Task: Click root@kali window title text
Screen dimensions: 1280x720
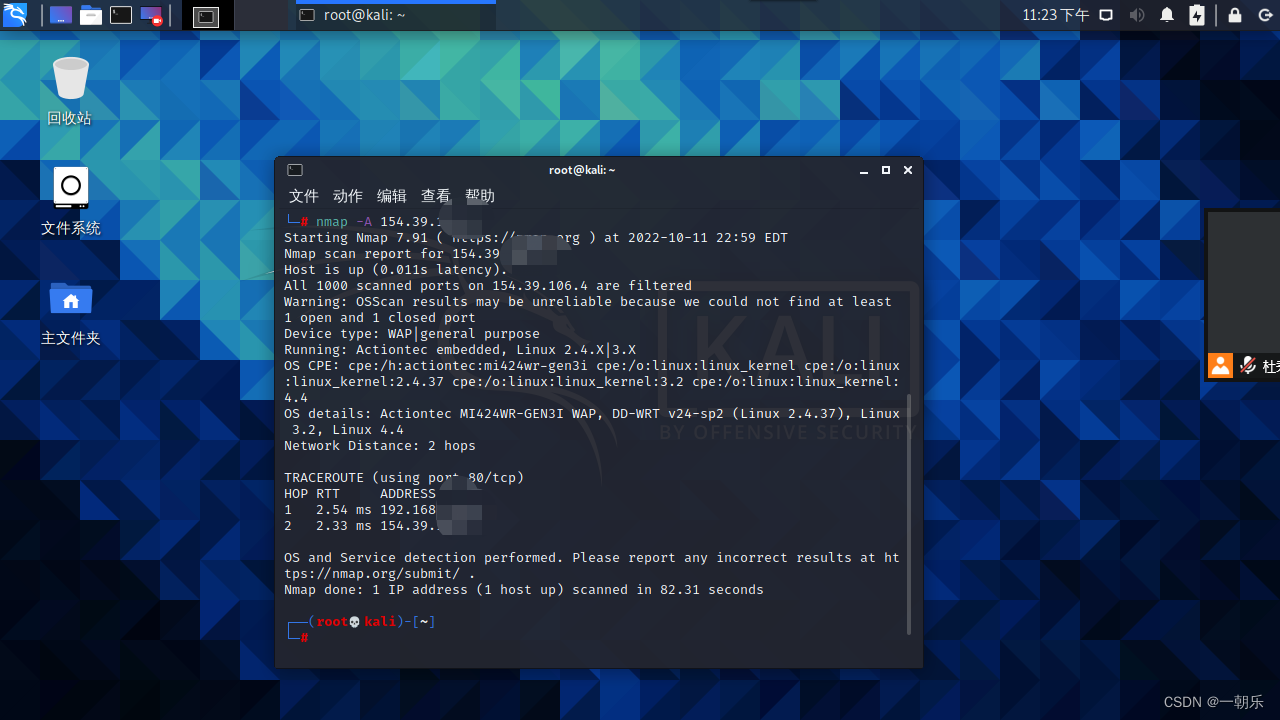Action: coord(582,170)
